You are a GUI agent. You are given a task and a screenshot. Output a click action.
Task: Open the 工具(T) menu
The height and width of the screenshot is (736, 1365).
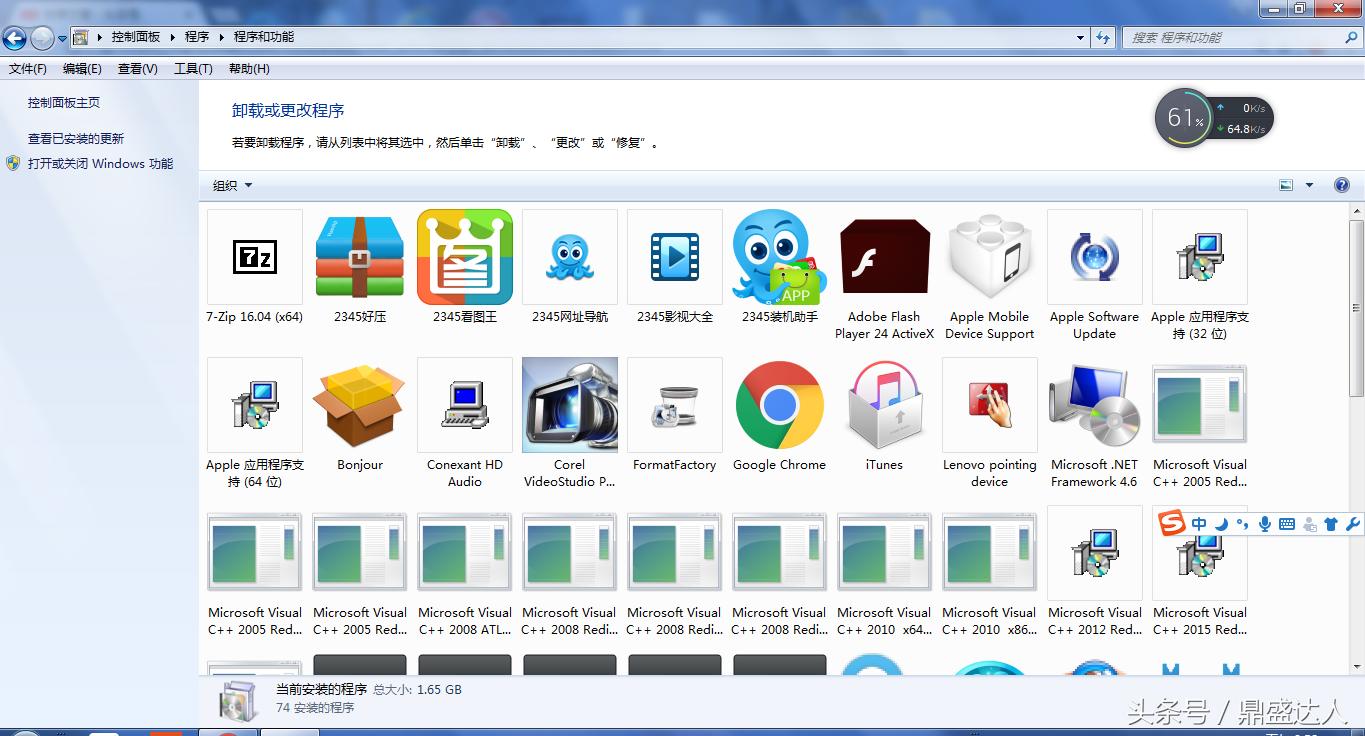tap(193, 68)
